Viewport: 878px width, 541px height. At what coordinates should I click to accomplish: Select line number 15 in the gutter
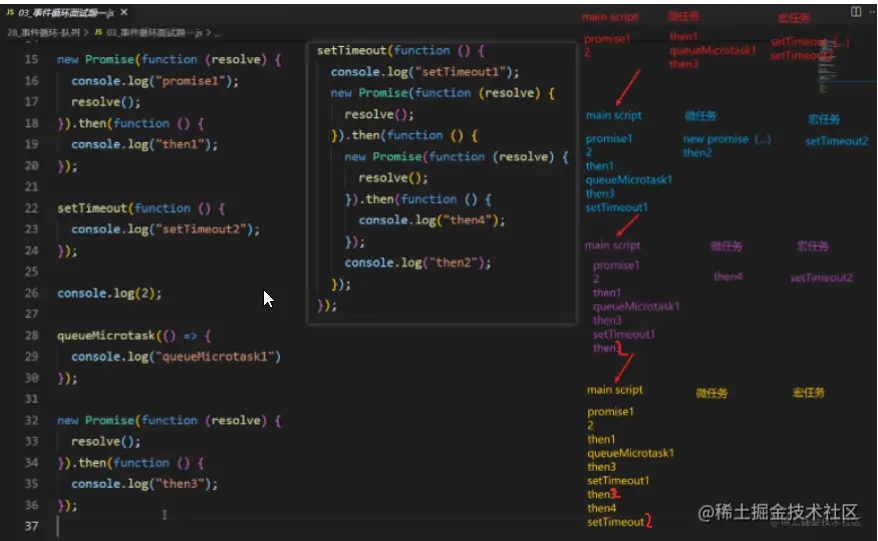click(31, 59)
